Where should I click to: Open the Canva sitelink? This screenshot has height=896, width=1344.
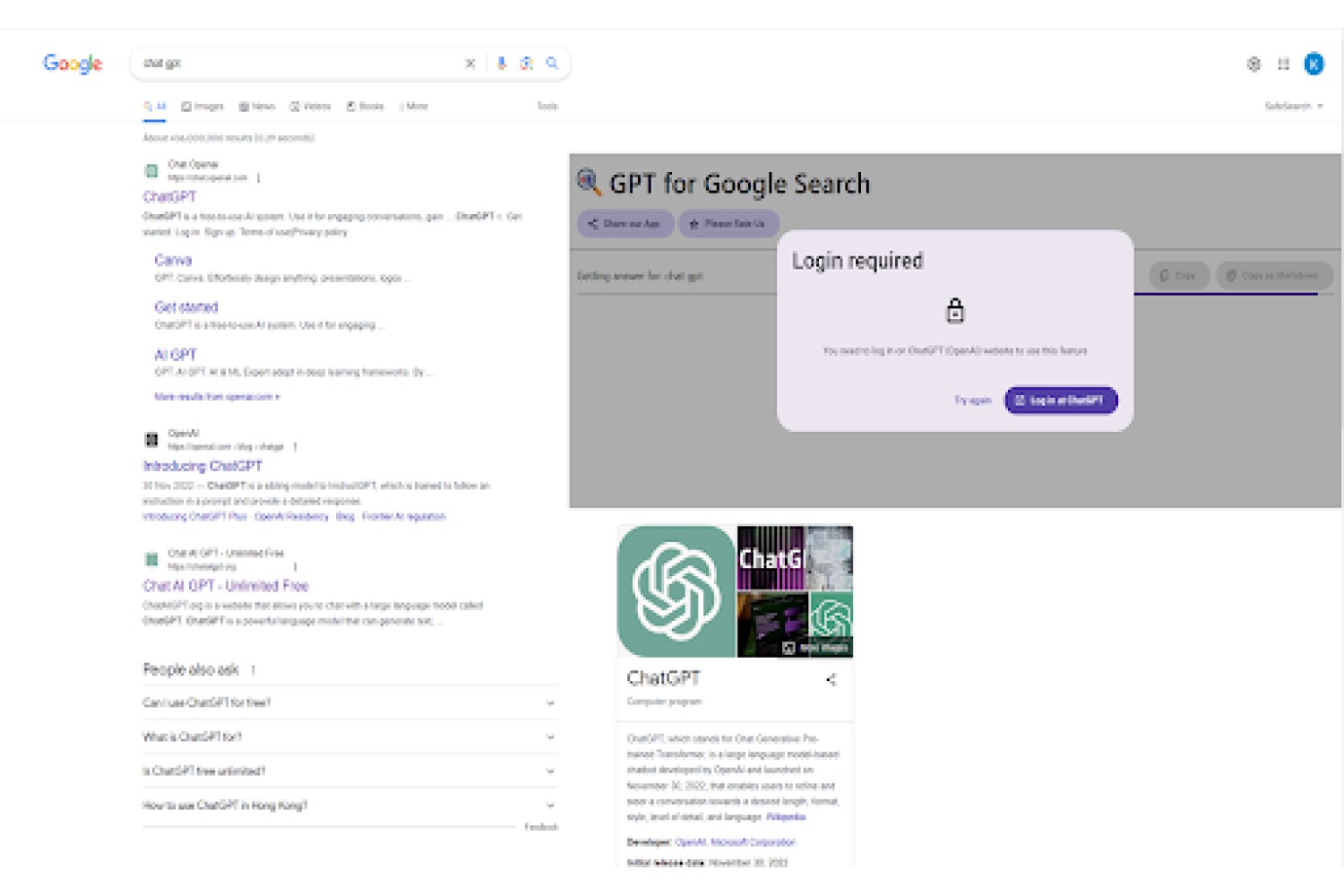click(173, 260)
